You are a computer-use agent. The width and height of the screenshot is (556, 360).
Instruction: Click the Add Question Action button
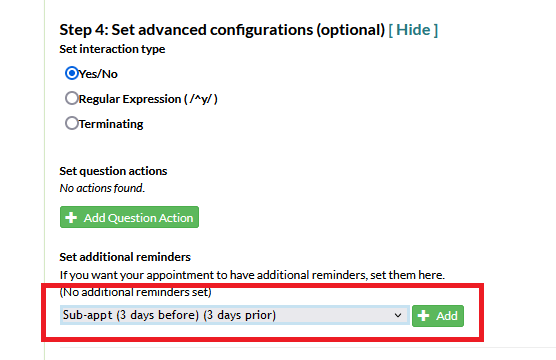click(129, 217)
